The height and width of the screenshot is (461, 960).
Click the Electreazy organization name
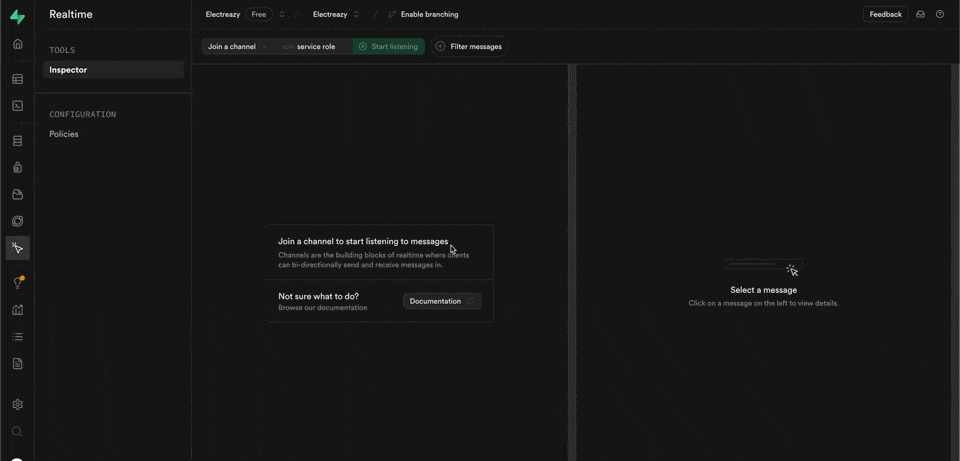click(x=223, y=14)
